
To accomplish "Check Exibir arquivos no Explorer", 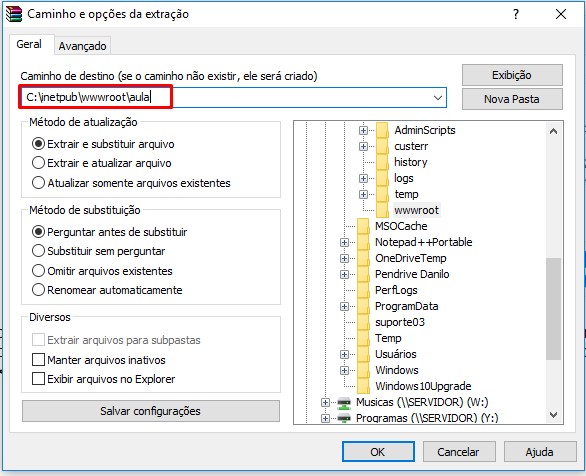I will pos(38,379).
